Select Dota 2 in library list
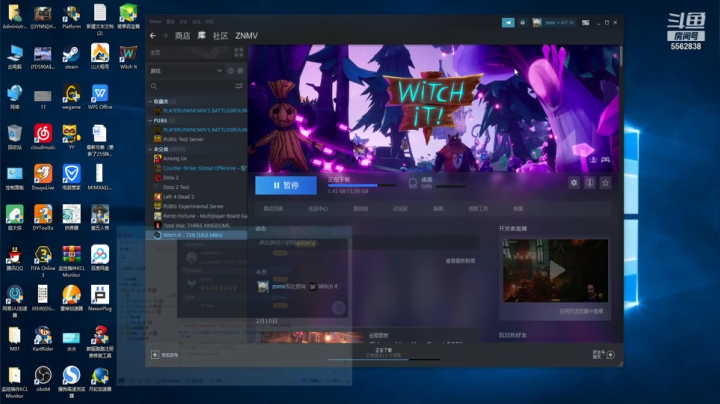 tap(170, 178)
